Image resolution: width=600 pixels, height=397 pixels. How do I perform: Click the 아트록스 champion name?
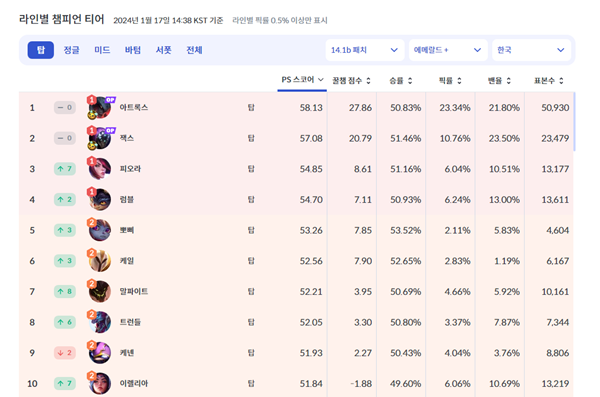[x=134, y=108]
